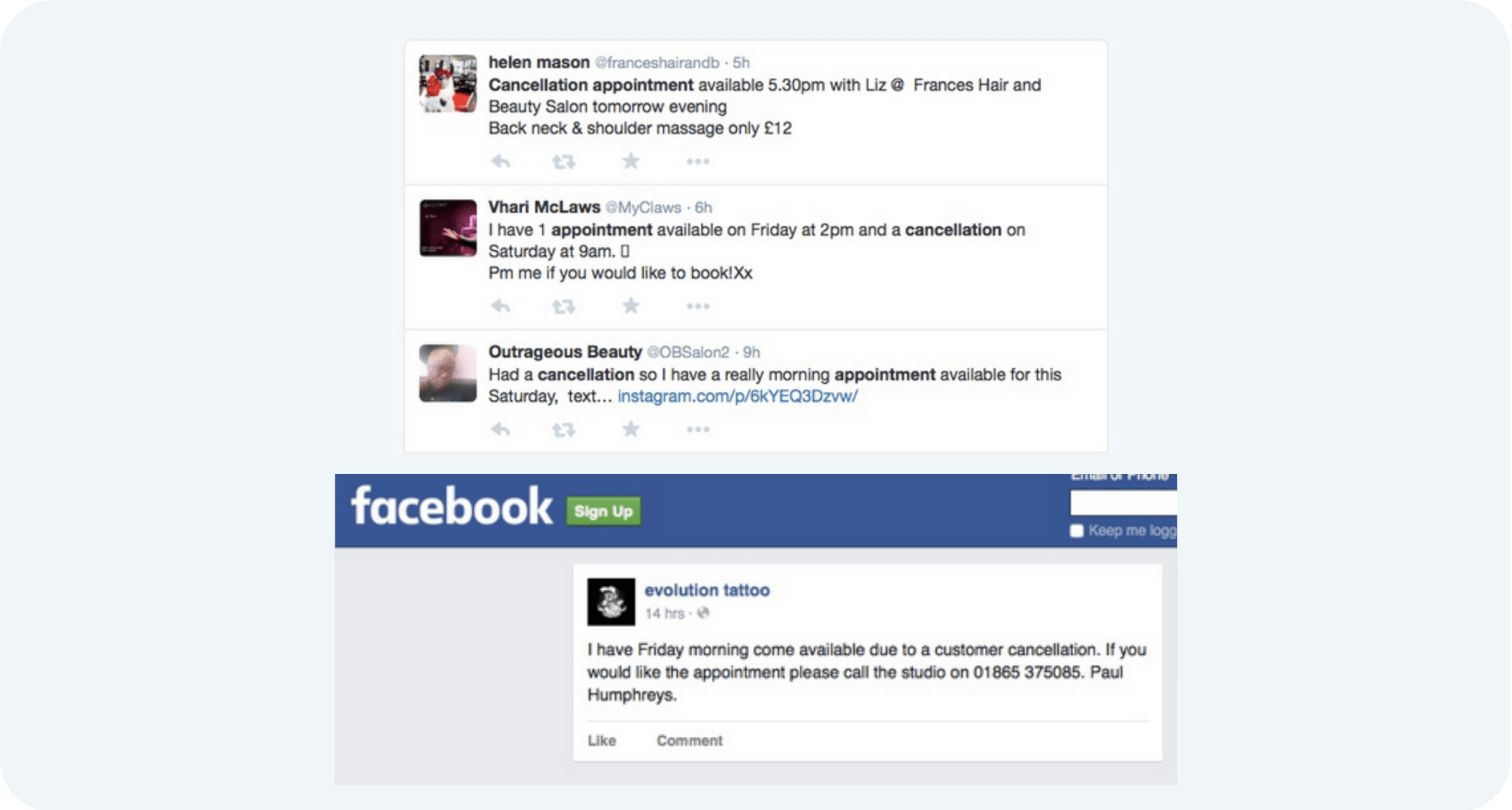This screenshot has height=810, width=1512.
Task: Star the Vhari McLaws tweet
Action: click(x=630, y=306)
